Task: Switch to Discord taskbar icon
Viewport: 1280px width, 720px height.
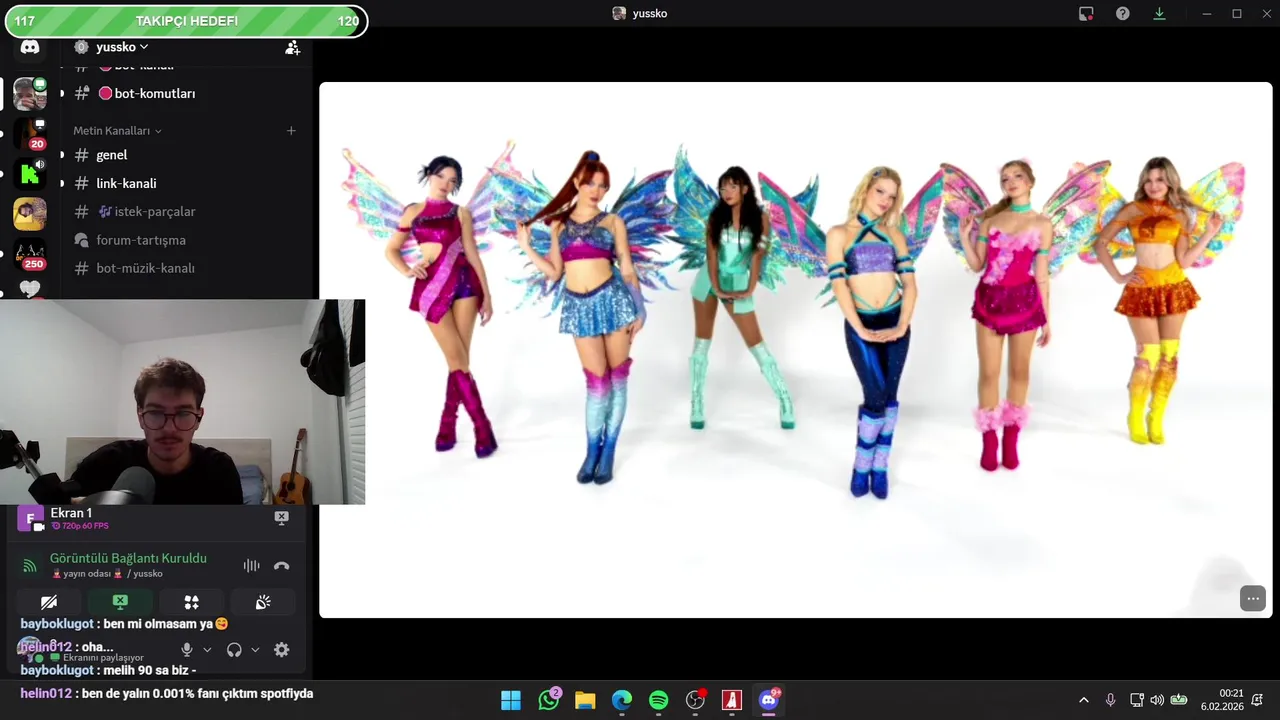Action: 769,700
